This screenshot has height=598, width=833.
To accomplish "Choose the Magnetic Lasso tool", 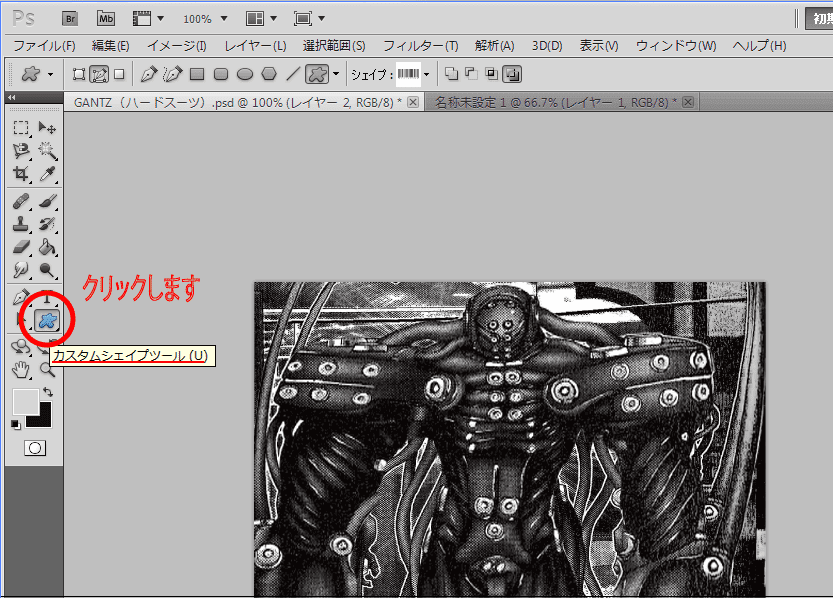I will pos(21,151).
